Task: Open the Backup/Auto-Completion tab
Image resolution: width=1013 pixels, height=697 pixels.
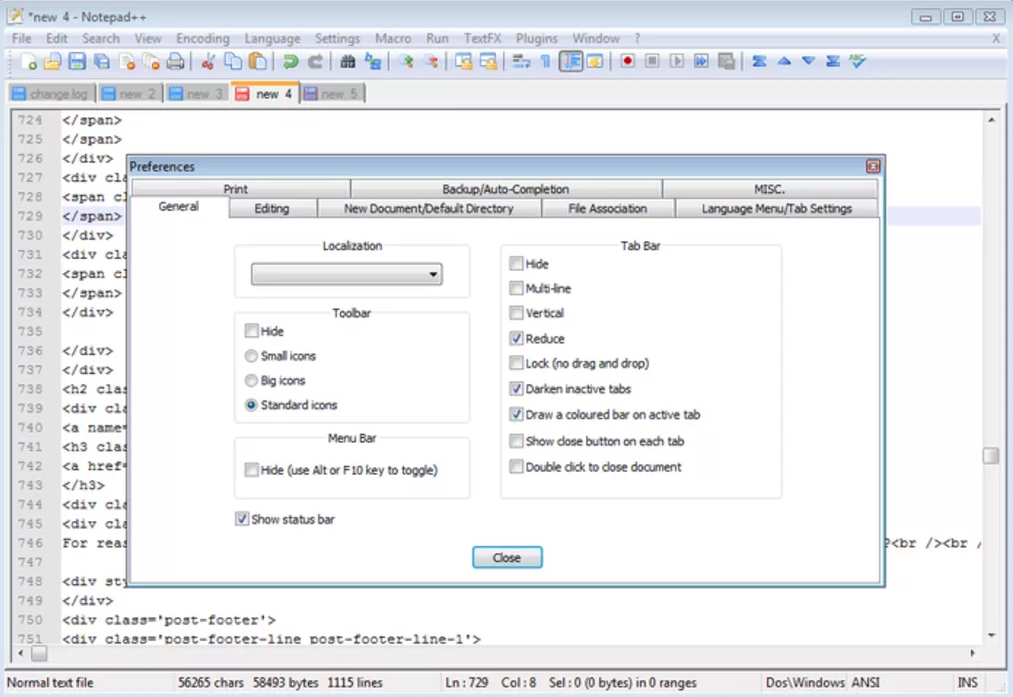Action: [506, 189]
